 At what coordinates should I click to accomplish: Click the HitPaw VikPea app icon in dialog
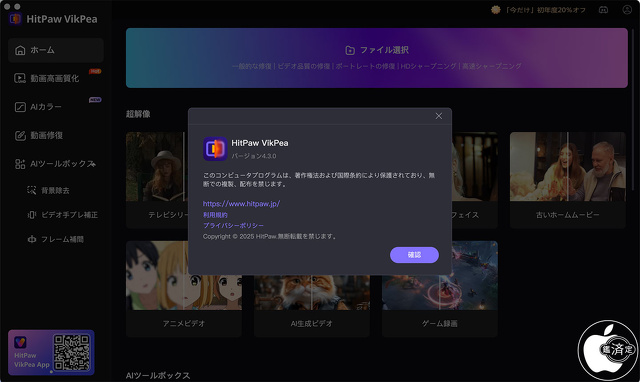[x=215, y=149]
